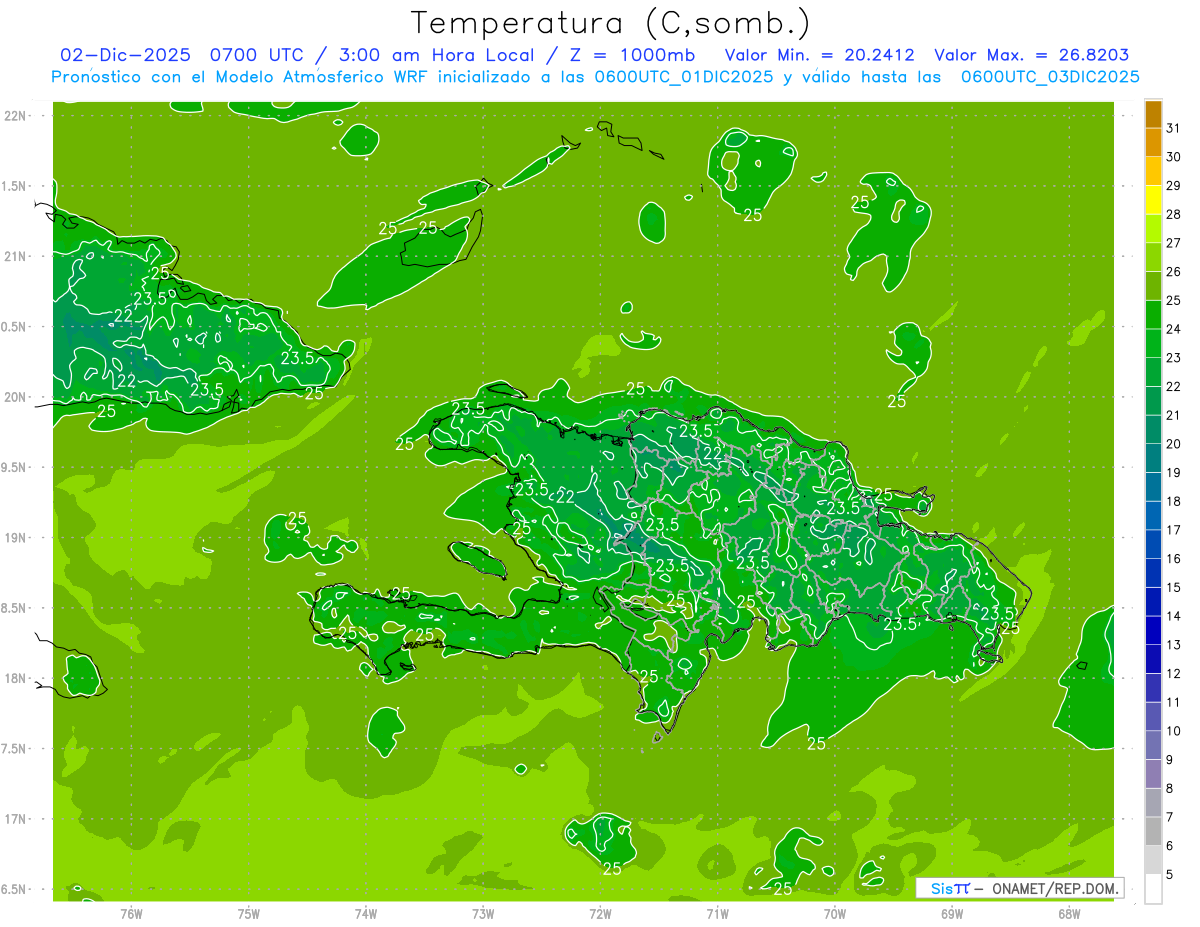Select the teal legend swatch between 19 and 20
1200x927 pixels.
1153,458
